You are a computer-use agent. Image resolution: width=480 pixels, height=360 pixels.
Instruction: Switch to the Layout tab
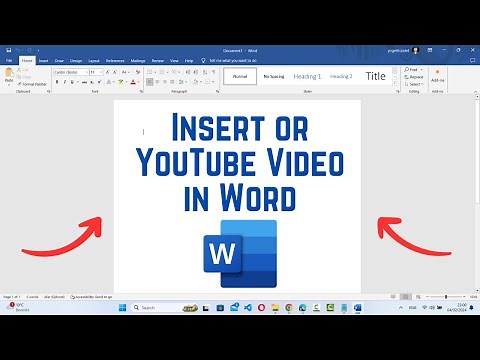click(x=94, y=61)
